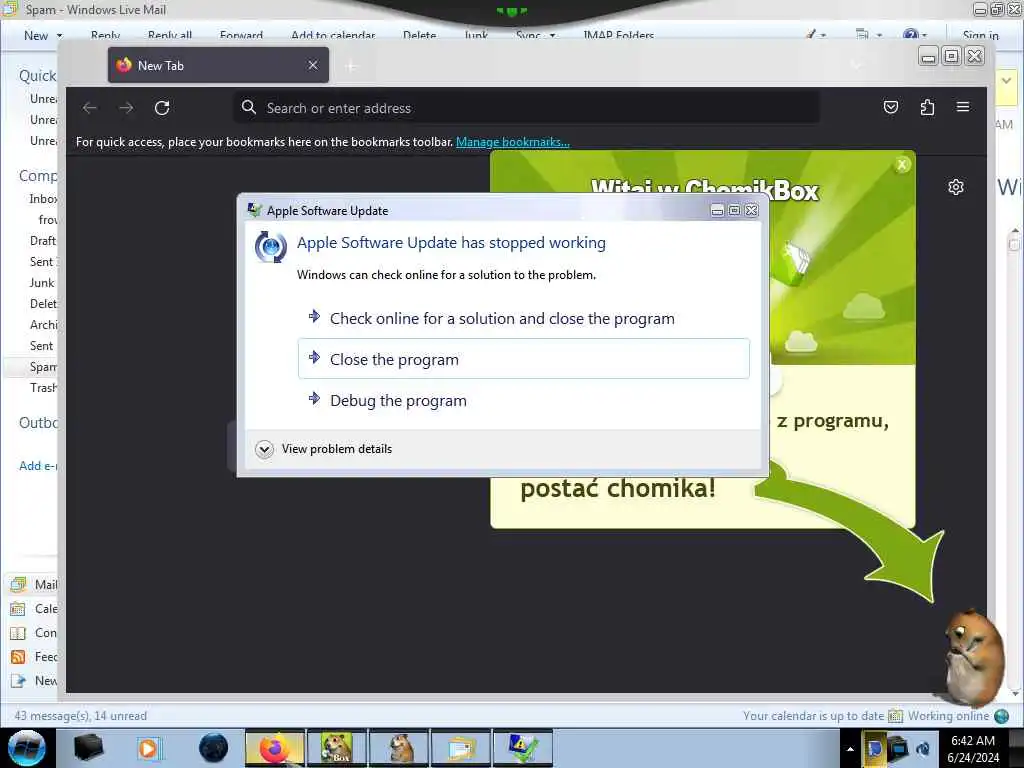Open the media player taskbar icon
The width and height of the screenshot is (1024, 768).
pos(149,748)
